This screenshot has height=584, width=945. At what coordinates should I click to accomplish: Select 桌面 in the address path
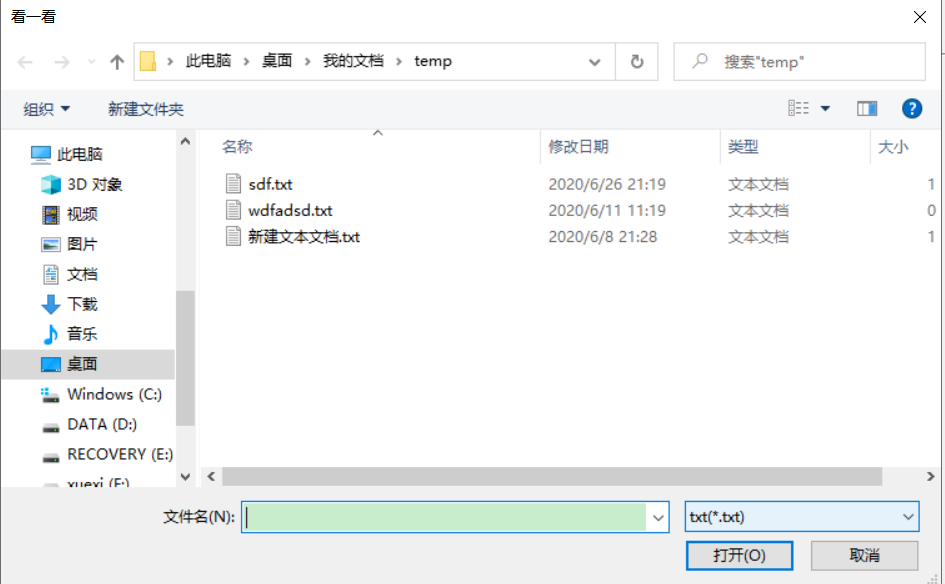point(277,61)
